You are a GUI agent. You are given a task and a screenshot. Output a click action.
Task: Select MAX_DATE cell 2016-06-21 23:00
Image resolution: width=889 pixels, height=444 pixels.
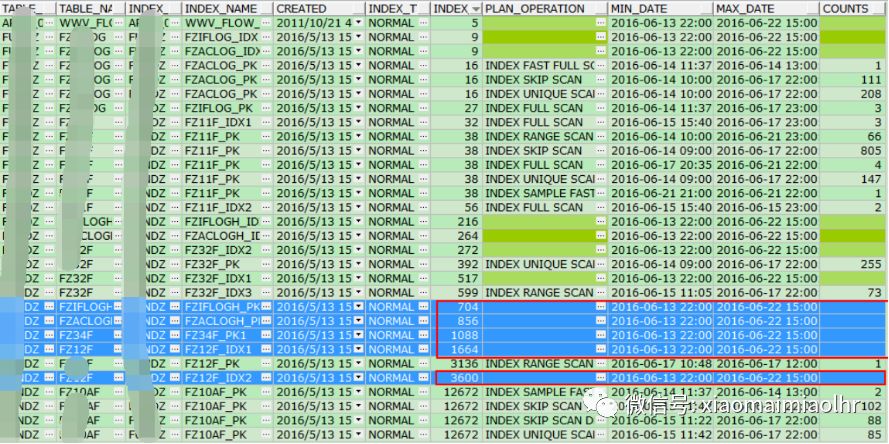point(766,136)
